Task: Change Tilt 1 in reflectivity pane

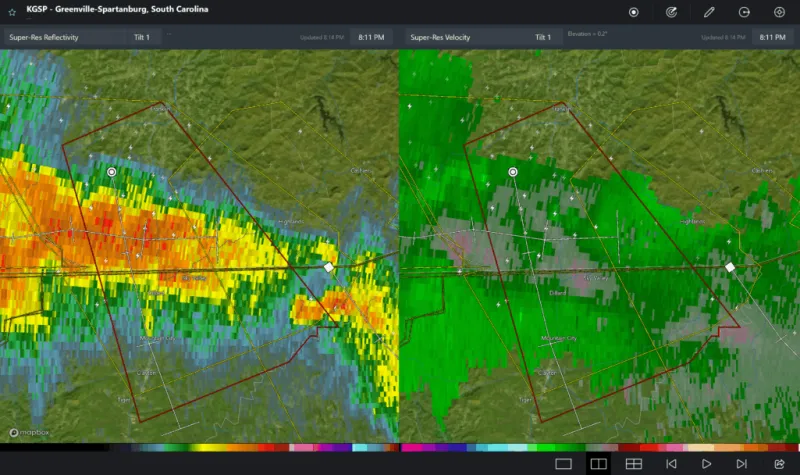Action: [144, 37]
